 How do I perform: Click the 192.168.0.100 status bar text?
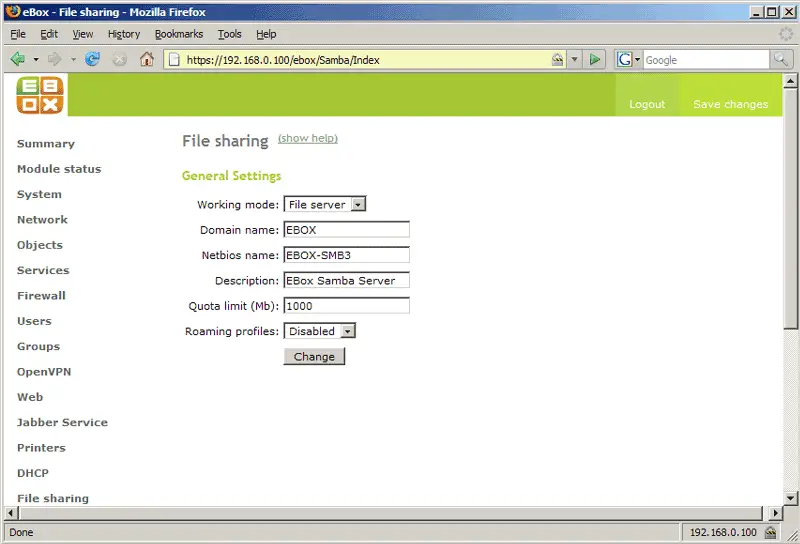(x=723, y=532)
